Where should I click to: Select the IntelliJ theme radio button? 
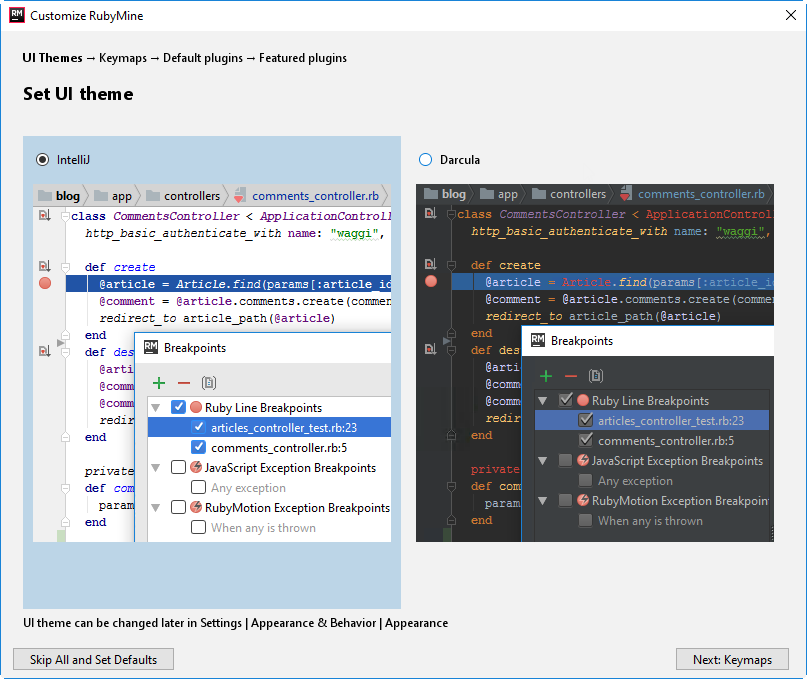[x=42, y=160]
